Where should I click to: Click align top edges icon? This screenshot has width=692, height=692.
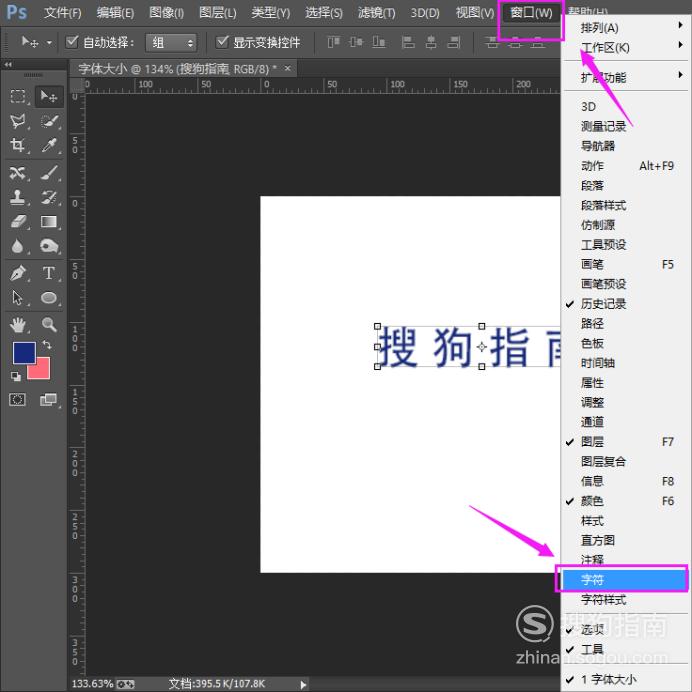(x=334, y=42)
